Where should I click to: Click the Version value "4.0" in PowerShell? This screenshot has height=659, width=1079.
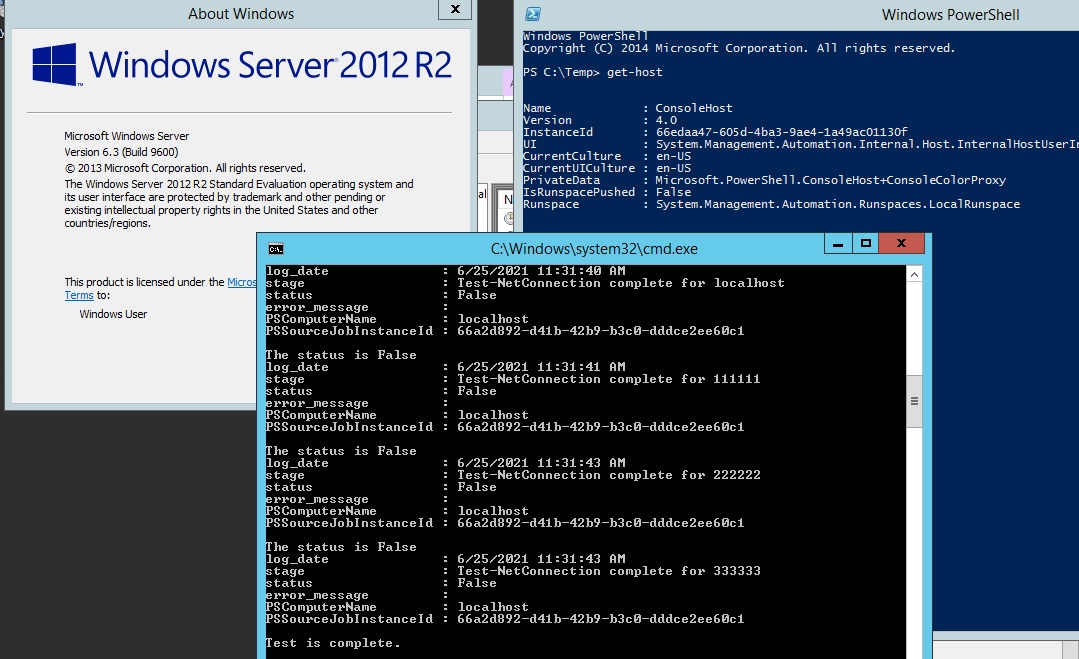pyautogui.click(x=666, y=120)
